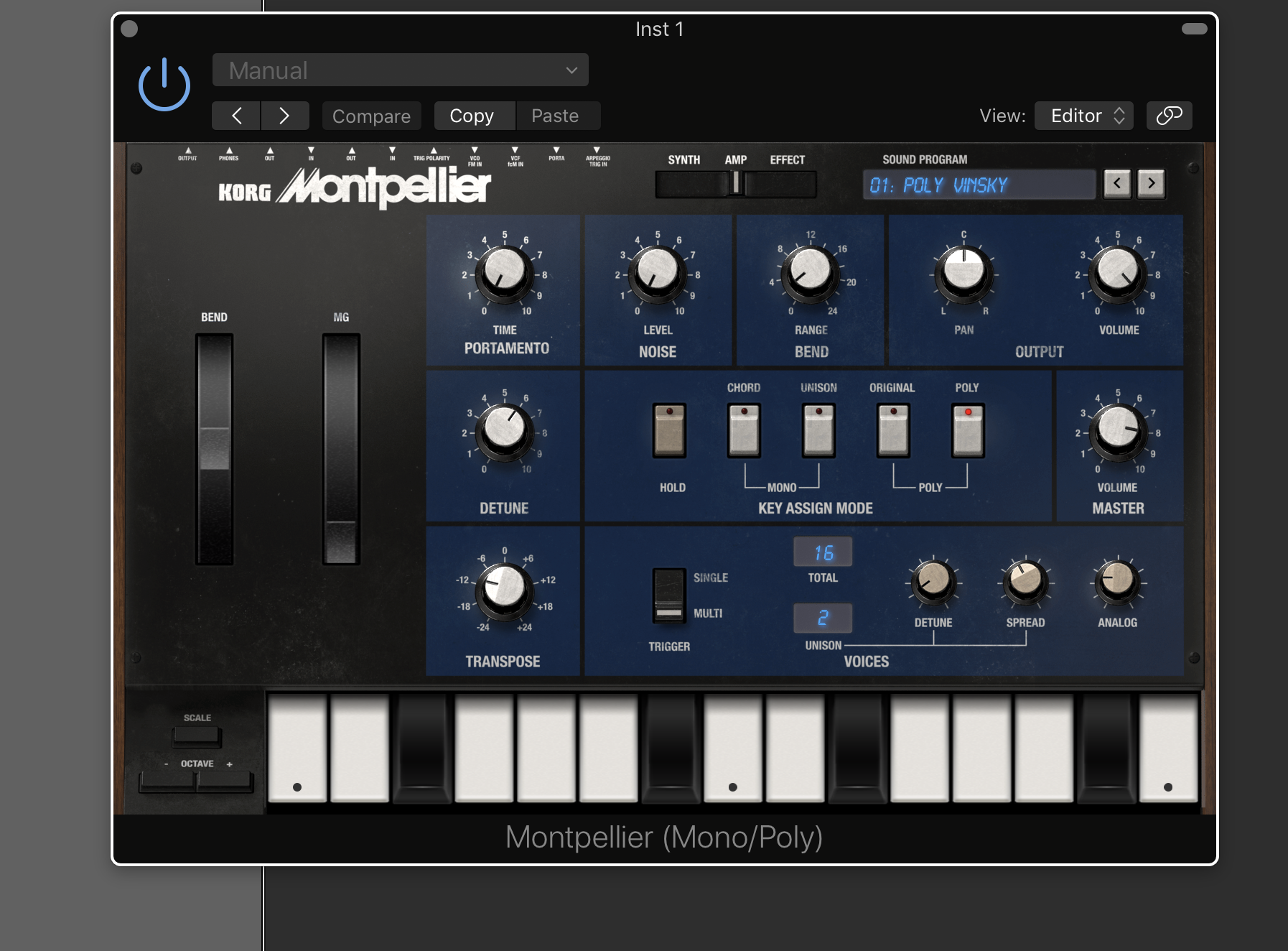Click the UNISON voices value 2
The height and width of the screenshot is (951, 1288).
coord(823,618)
